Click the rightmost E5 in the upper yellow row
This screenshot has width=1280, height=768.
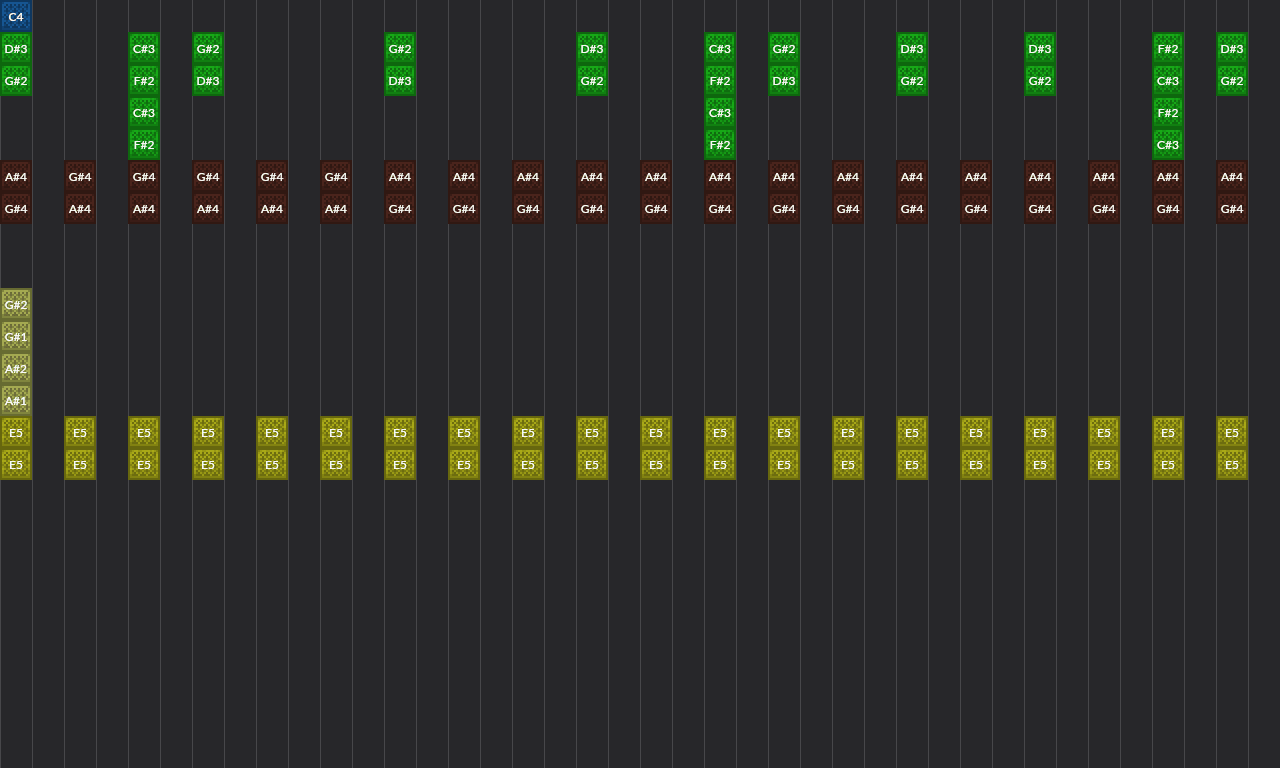(1232, 433)
